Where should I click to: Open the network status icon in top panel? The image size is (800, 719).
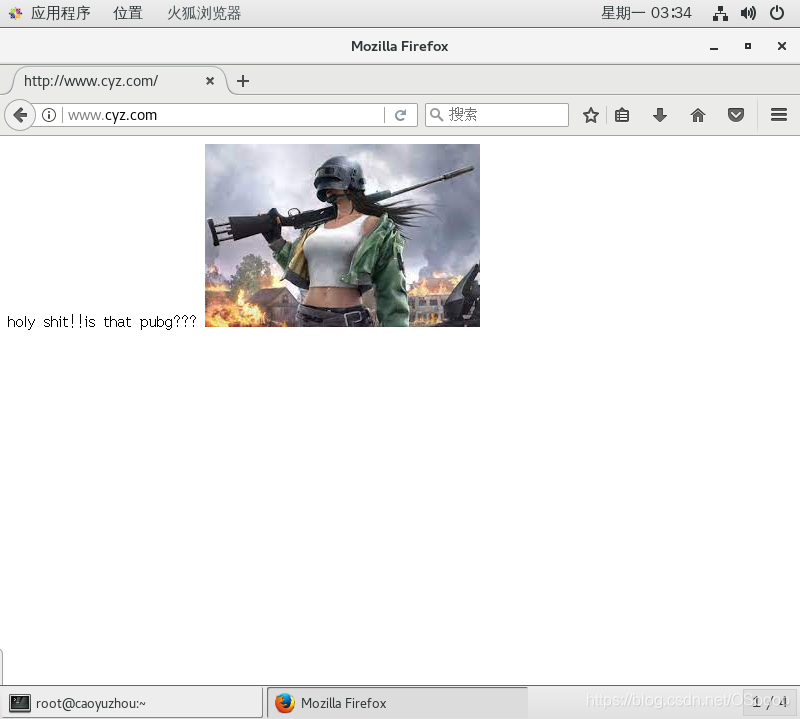pos(720,13)
